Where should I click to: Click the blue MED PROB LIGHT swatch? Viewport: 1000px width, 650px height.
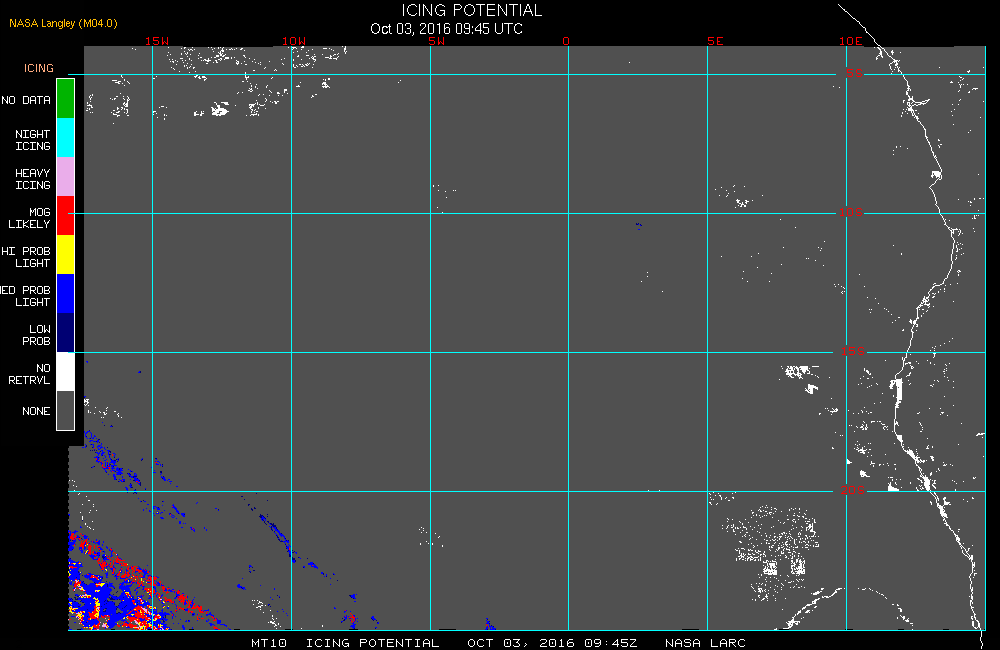coord(66,293)
